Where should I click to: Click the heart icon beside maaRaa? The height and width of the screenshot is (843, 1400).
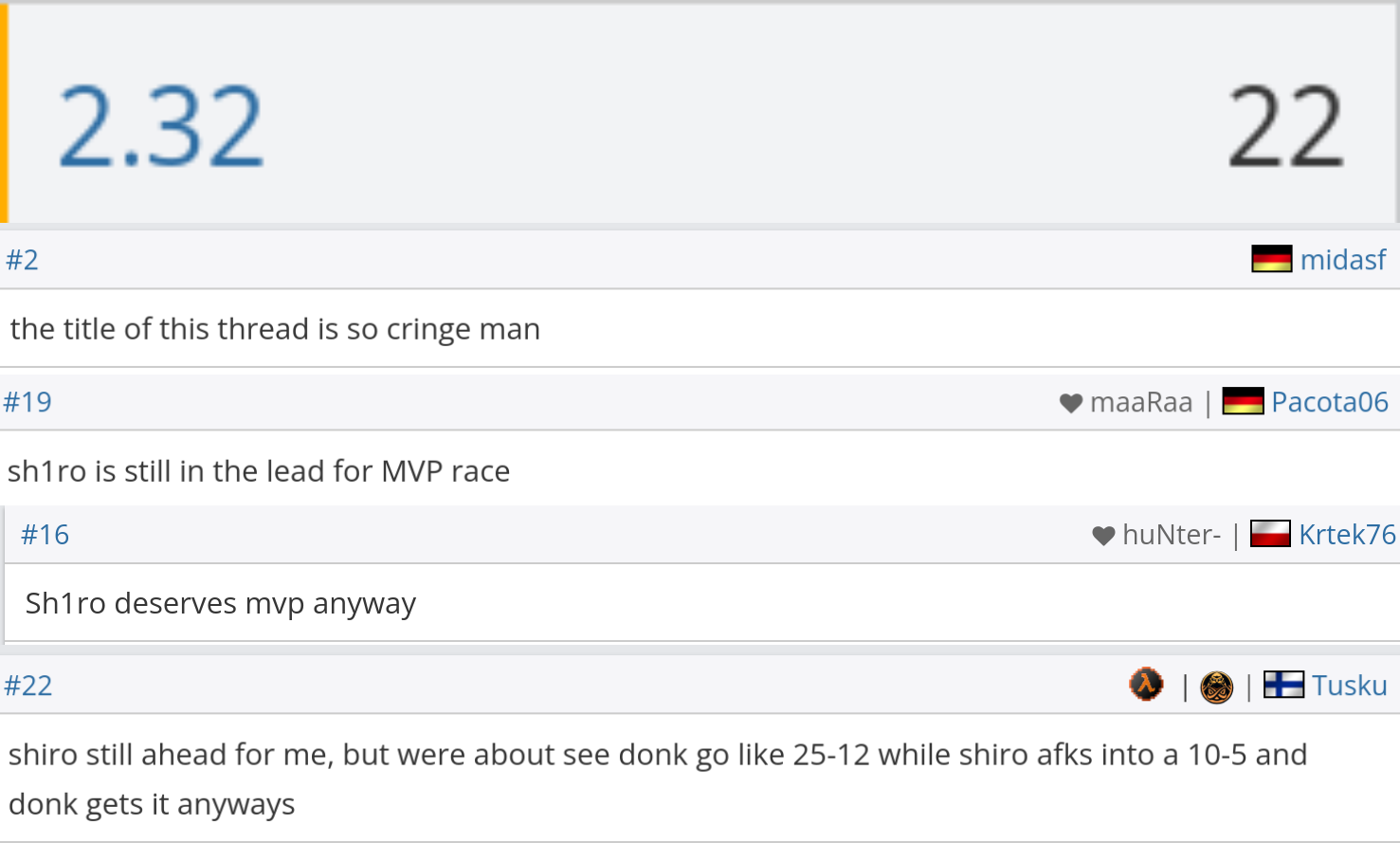click(1071, 403)
